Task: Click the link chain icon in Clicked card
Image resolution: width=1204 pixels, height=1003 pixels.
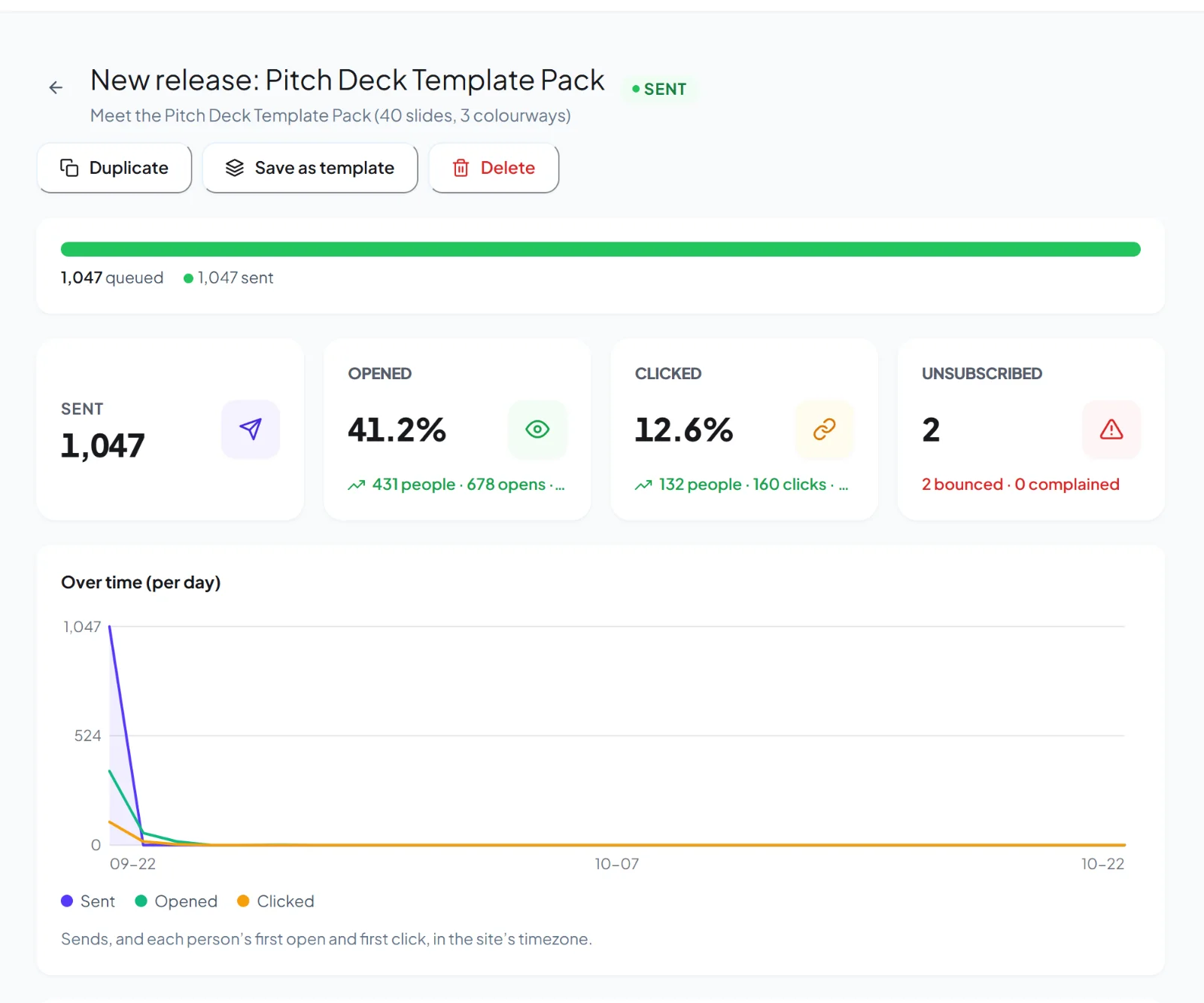Action: pyautogui.click(x=825, y=430)
